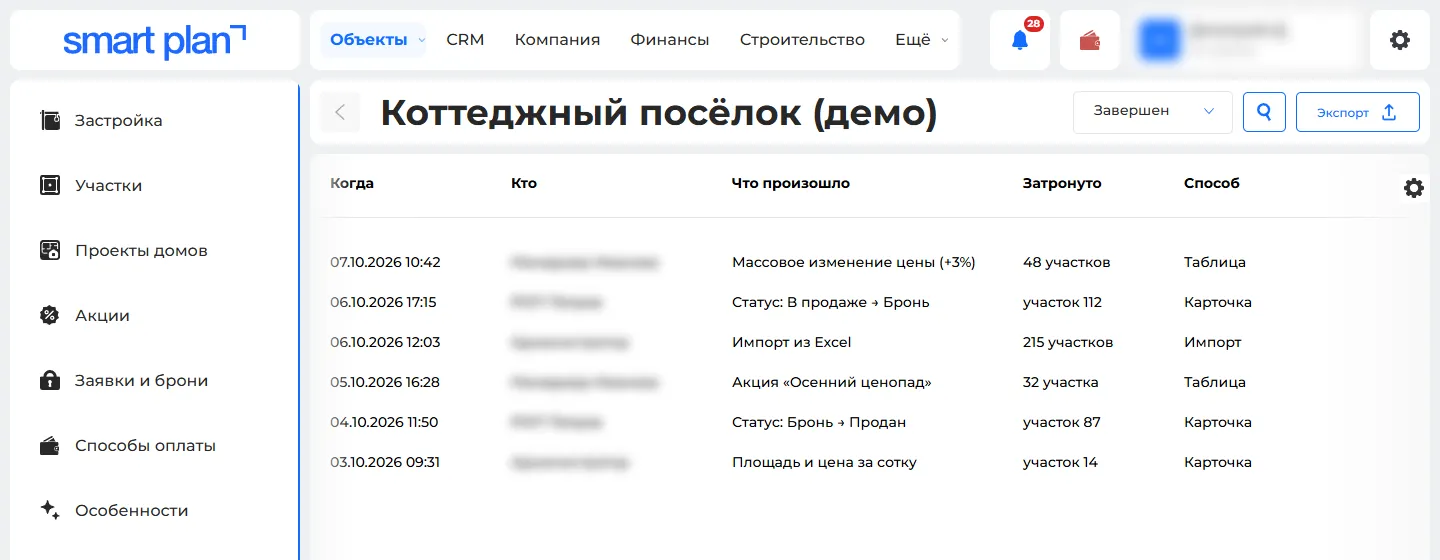Click the Способ column header
1440x560 pixels.
tap(1212, 184)
